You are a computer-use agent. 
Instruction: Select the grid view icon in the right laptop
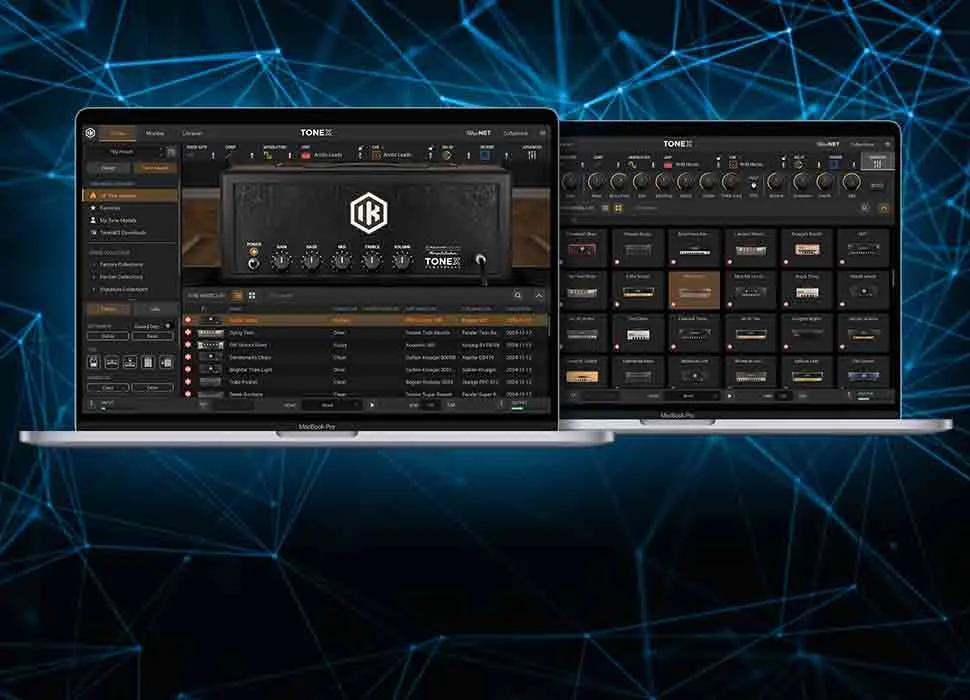pos(618,208)
